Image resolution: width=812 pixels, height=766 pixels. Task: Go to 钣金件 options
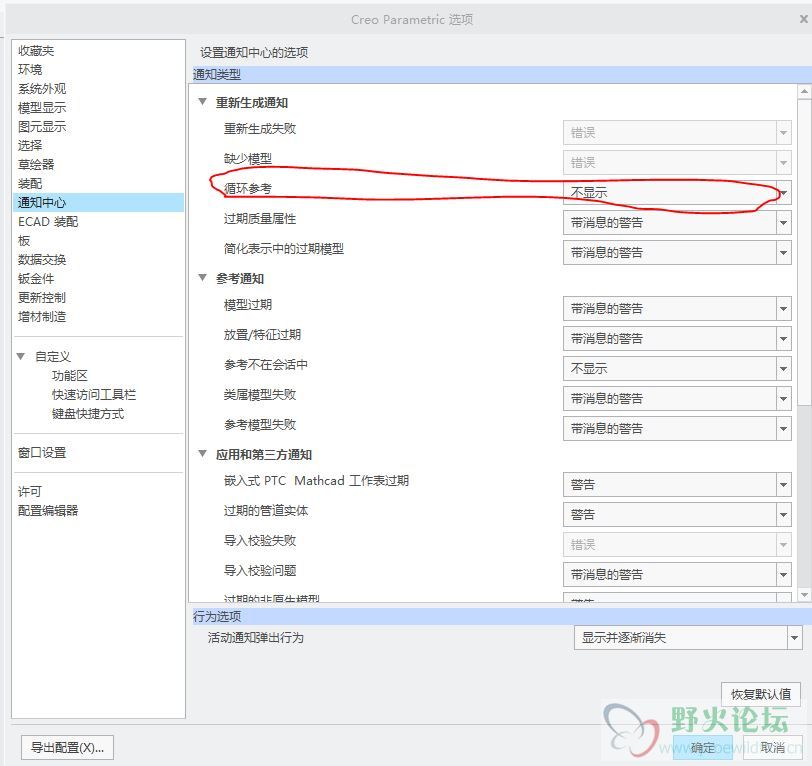tap(36, 279)
